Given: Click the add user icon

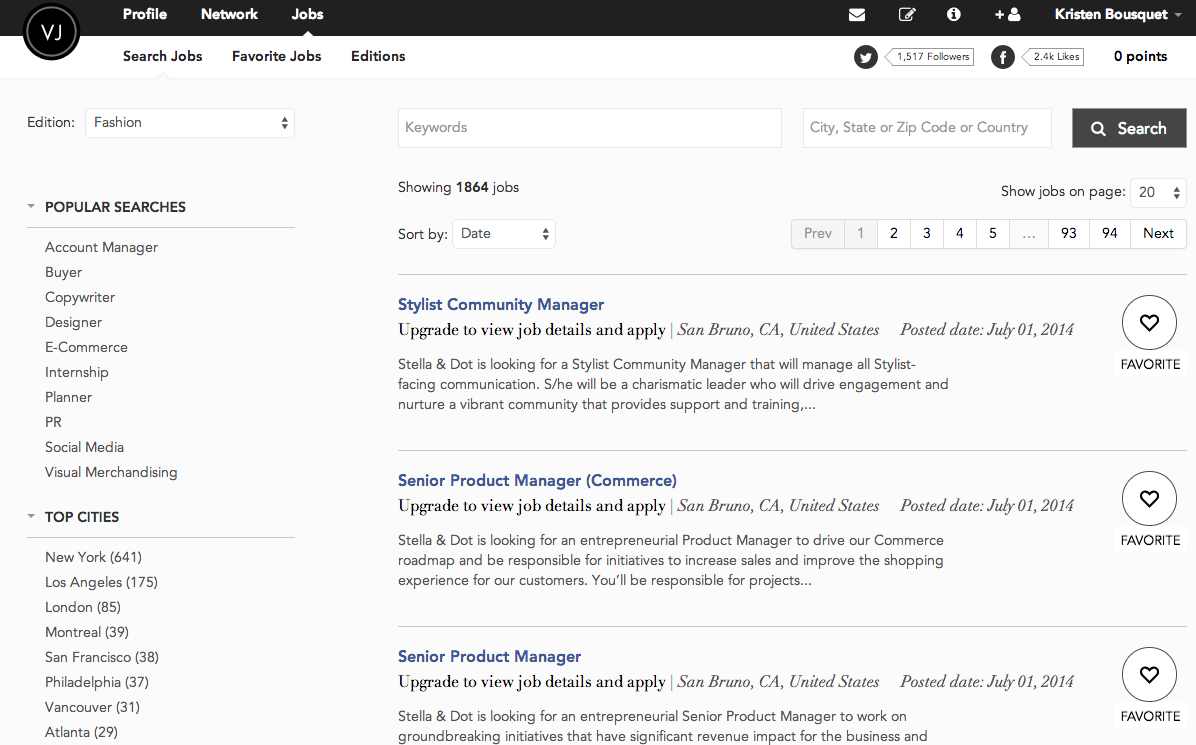Looking at the screenshot, I should (1007, 15).
